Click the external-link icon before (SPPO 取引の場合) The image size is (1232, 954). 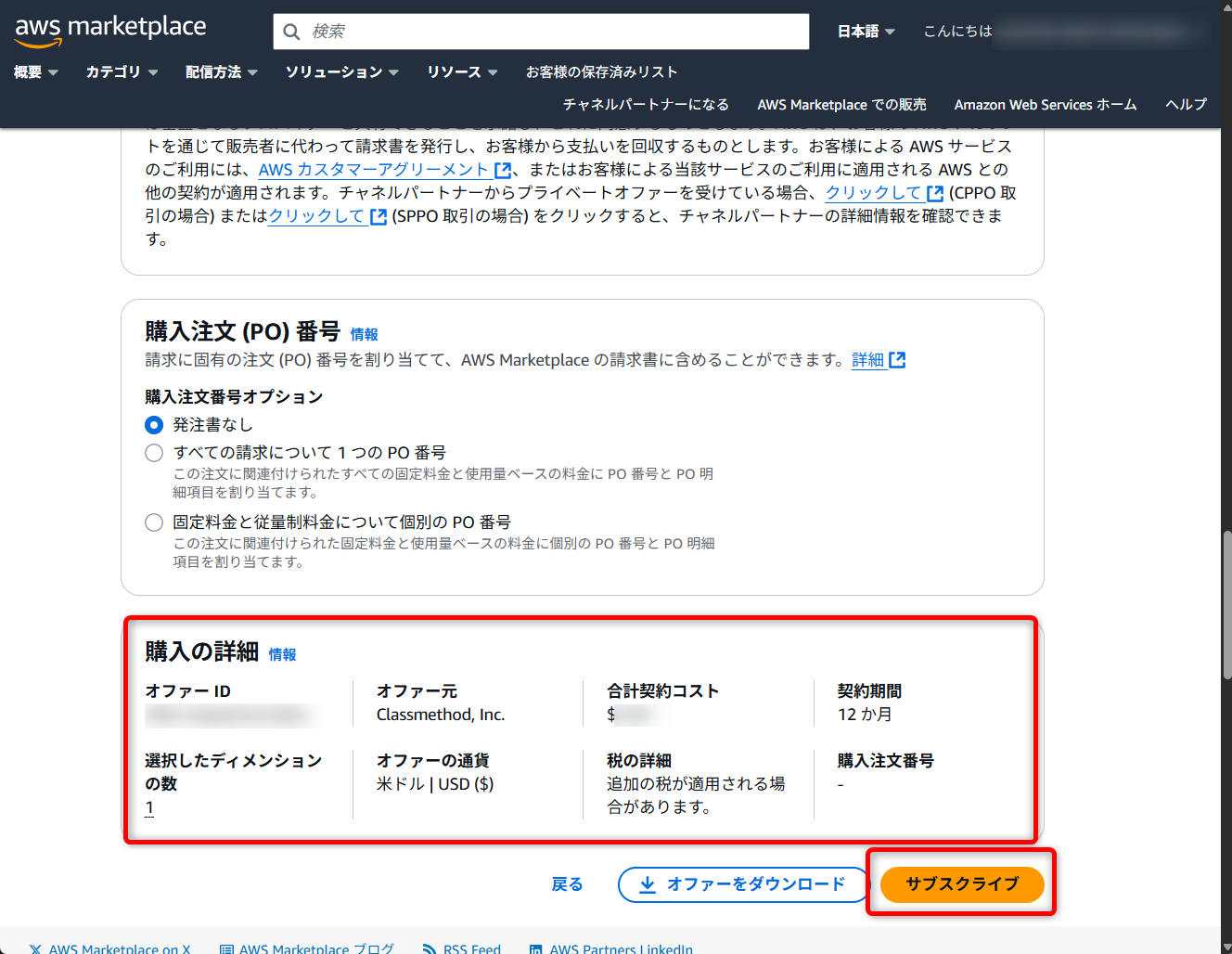379,216
